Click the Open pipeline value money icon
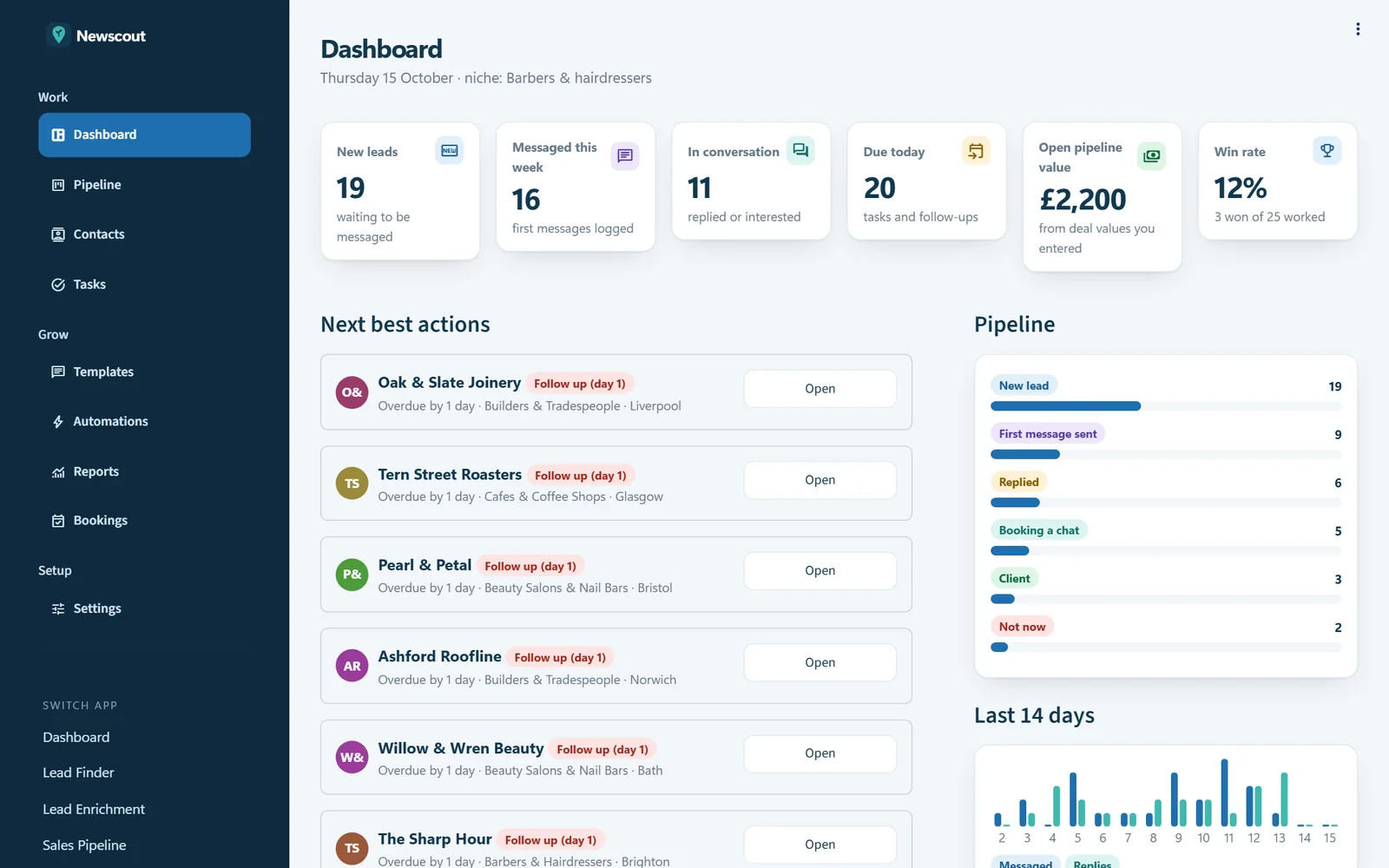1389x868 pixels. pyautogui.click(x=1151, y=156)
